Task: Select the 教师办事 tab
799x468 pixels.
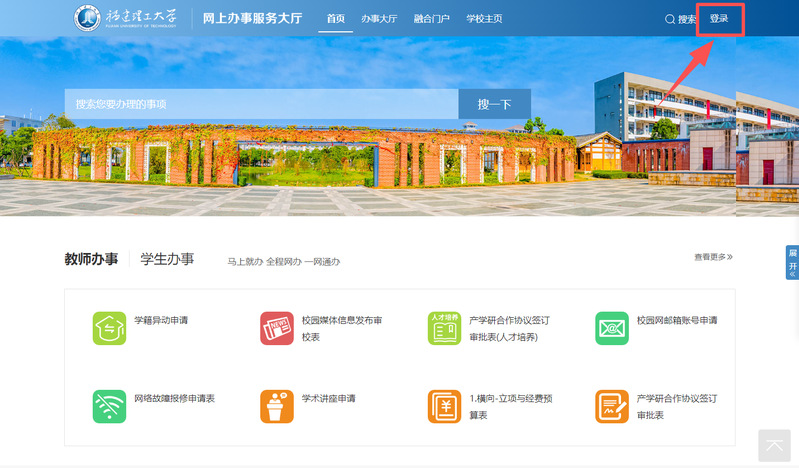Action: coord(91,259)
